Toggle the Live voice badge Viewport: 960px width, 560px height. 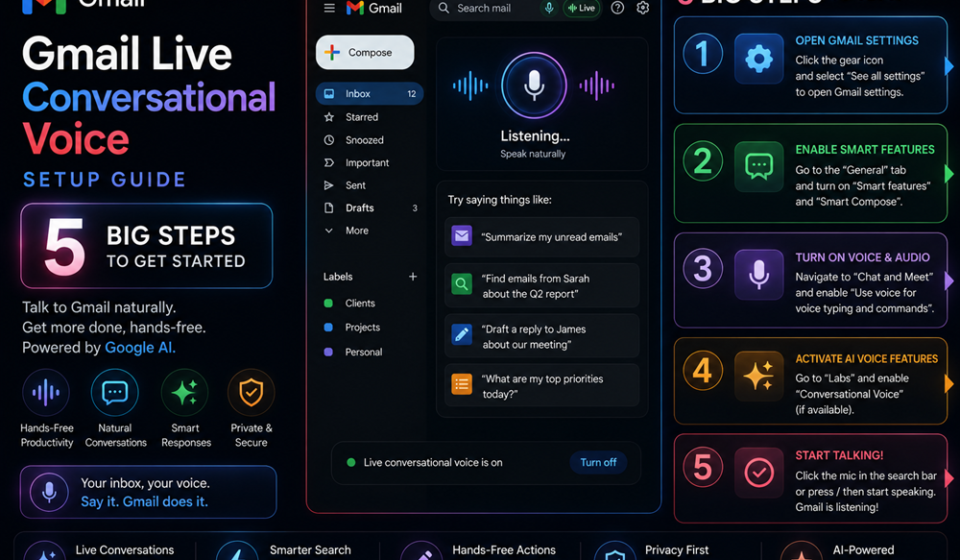582,8
